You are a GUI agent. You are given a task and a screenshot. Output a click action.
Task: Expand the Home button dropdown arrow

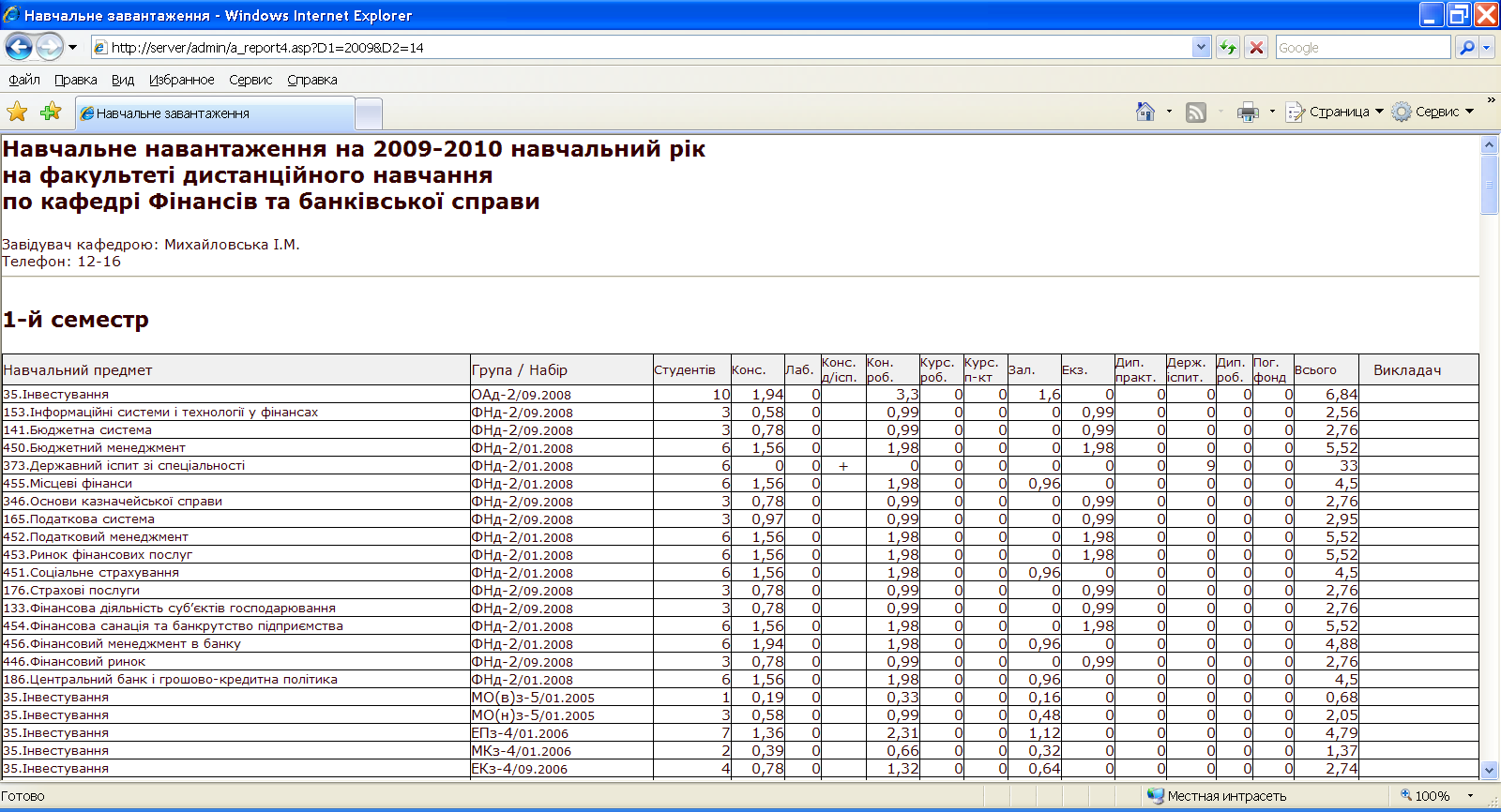(1169, 112)
